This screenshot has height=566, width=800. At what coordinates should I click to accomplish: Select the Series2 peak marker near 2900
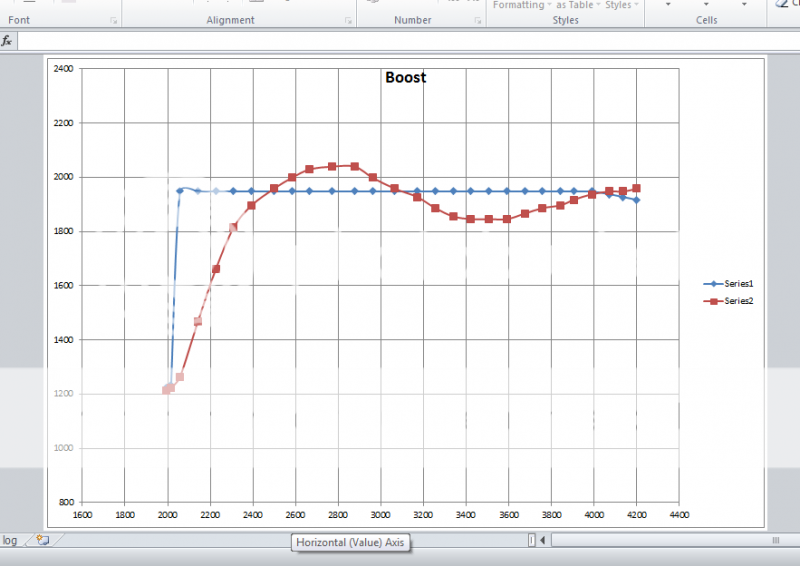355,166
